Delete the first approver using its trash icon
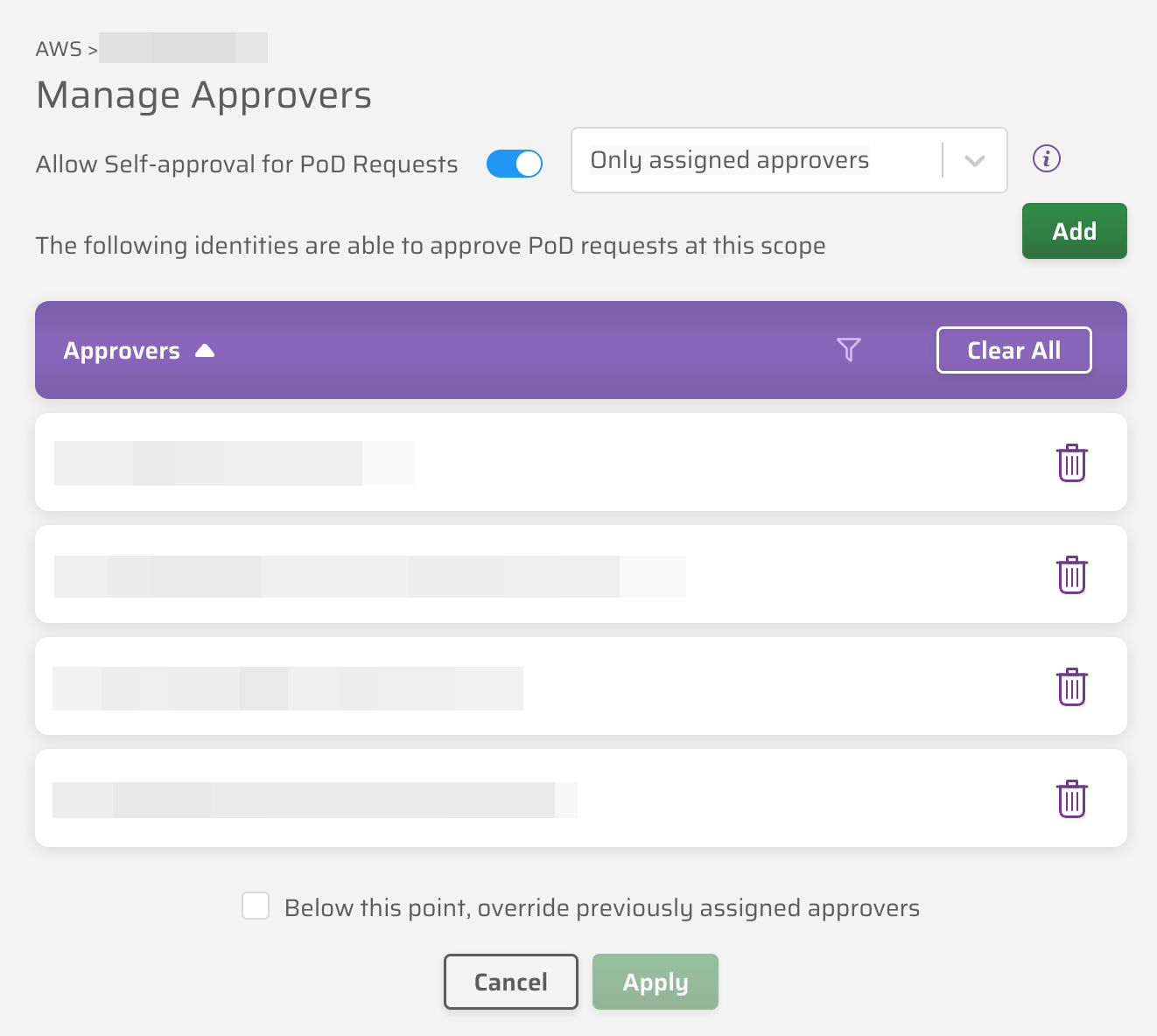Image resolution: width=1157 pixels, height=1036 pixels. coord(1072,463)
